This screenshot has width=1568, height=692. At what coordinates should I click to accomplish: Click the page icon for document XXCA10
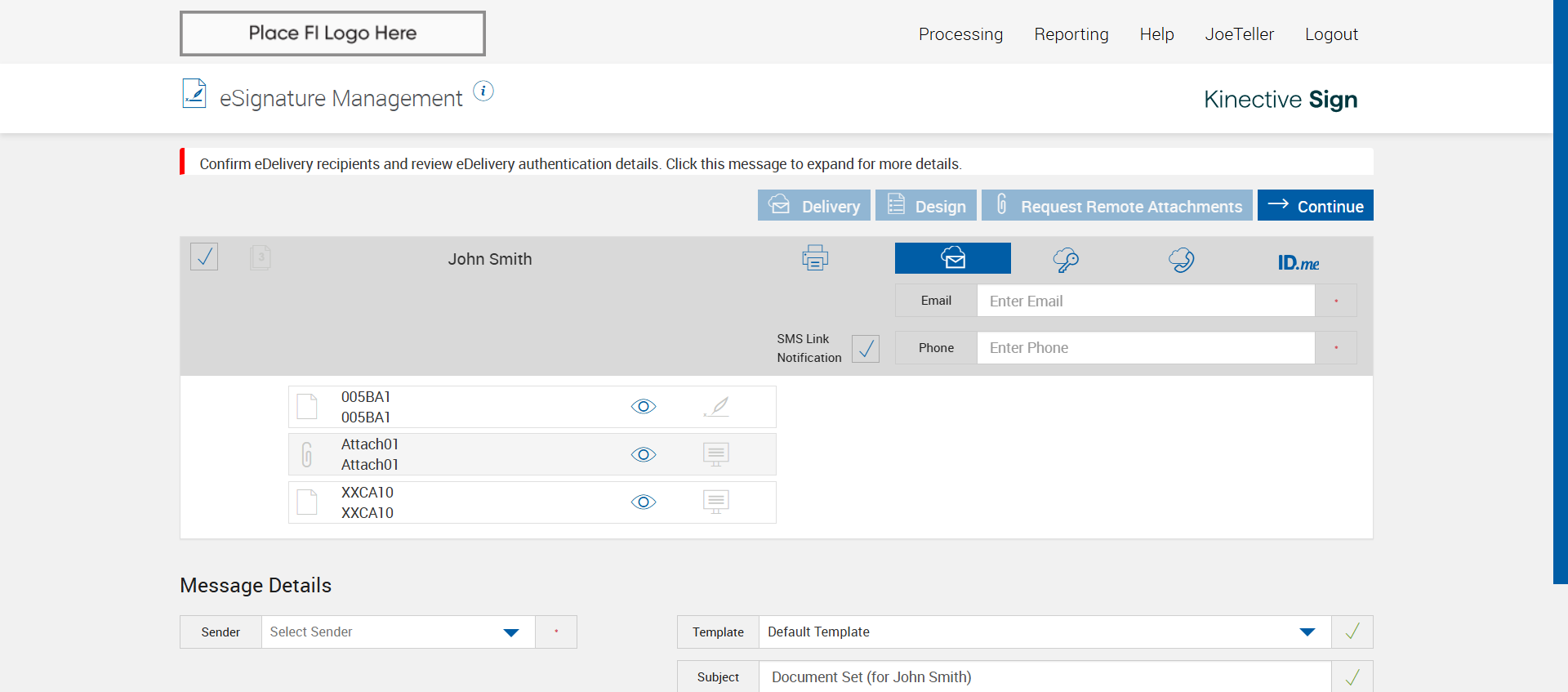[307, 502]
